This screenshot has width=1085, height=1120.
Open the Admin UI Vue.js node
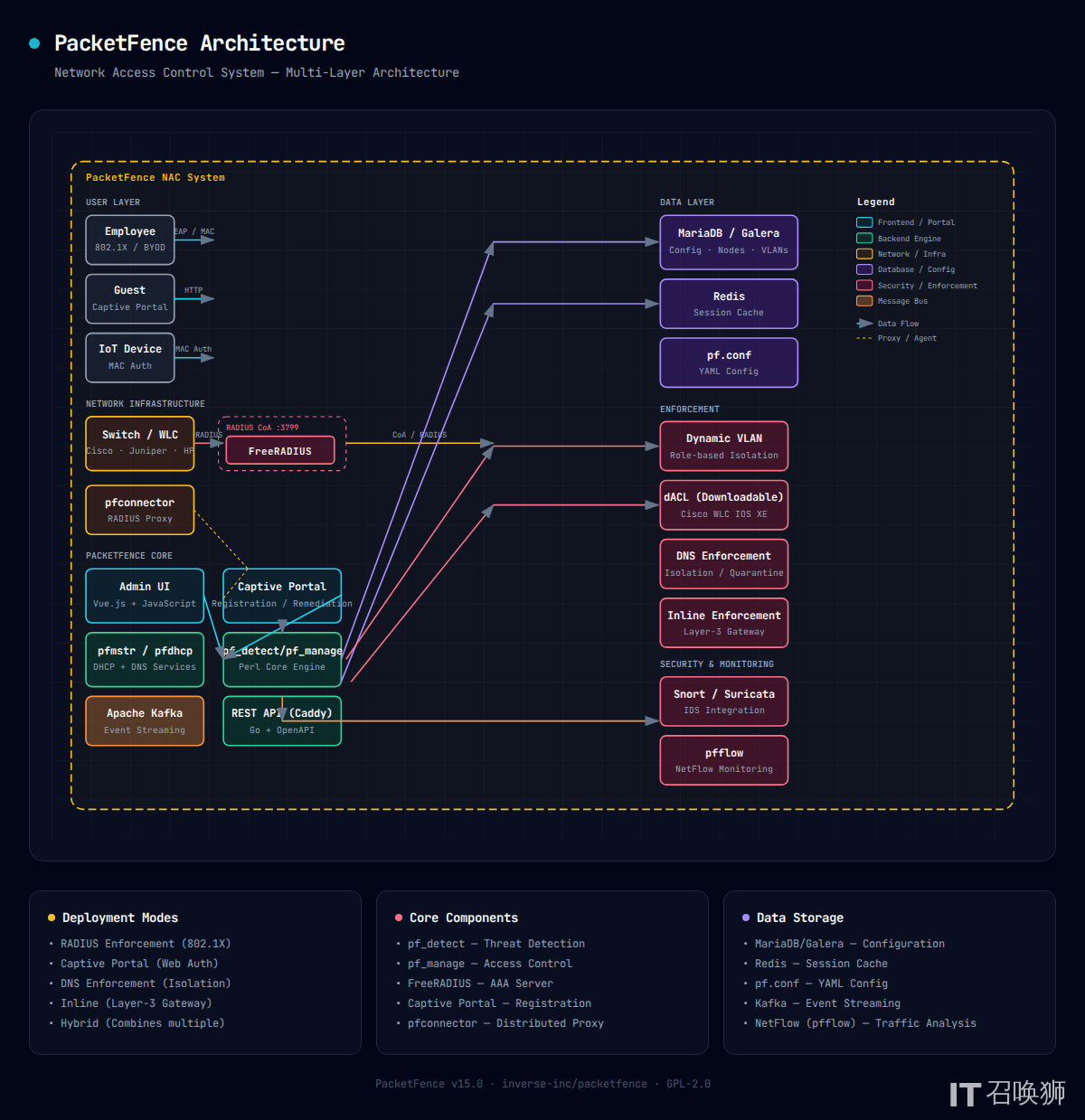pos(145,595)
